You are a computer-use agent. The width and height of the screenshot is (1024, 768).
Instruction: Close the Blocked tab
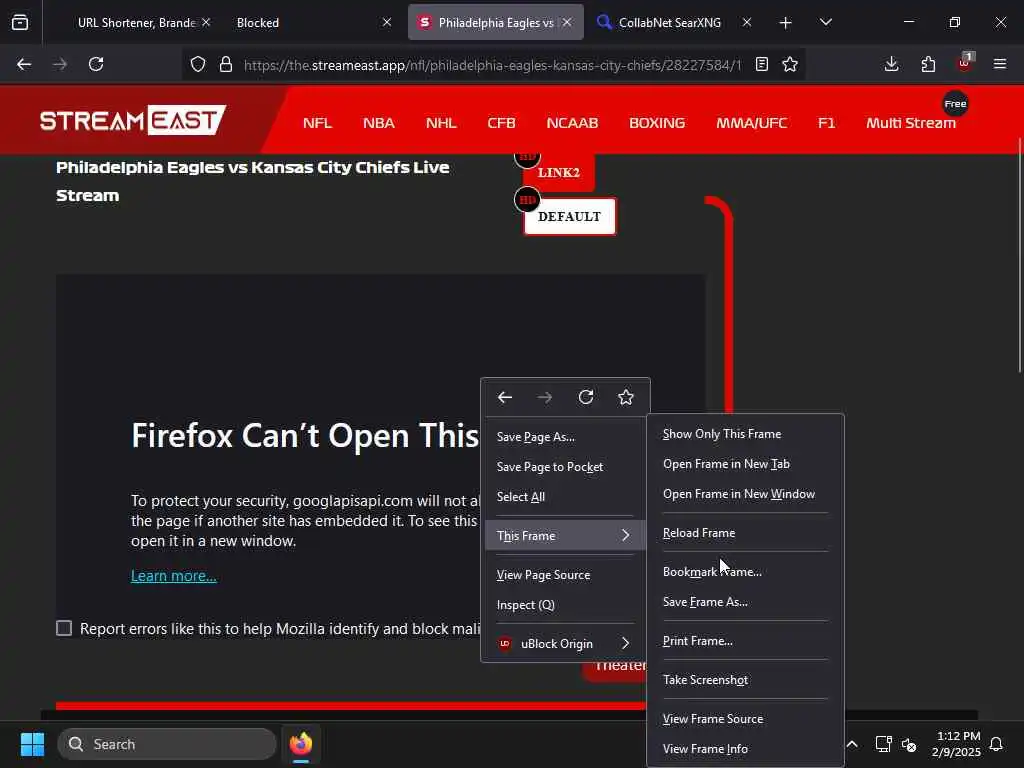coord(387,22)
